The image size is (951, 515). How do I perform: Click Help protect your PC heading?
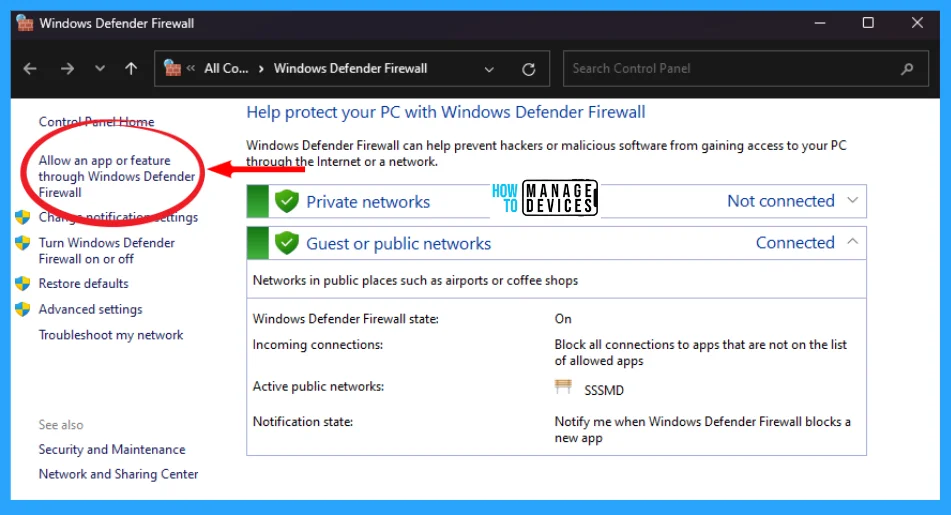[446, 112]
